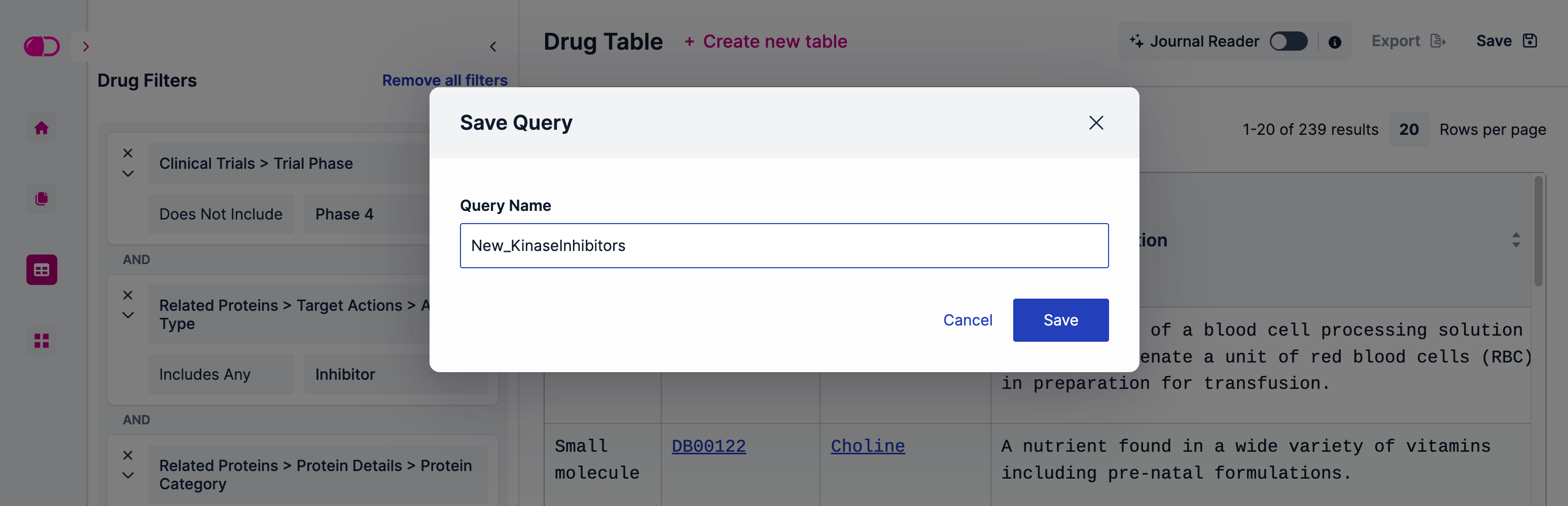Collapse the Target Actions filter chevron
Screen dimensions: 1568x506
[128, 315]
